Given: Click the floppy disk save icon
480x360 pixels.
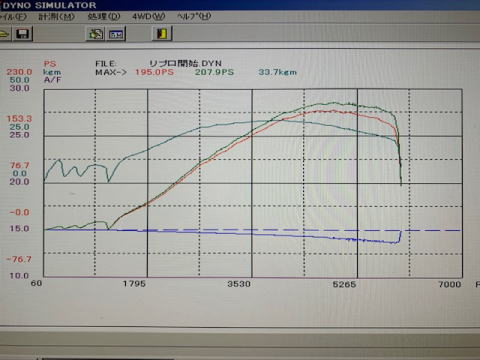Looking at the screenshot, I should [x=22, y=34].
